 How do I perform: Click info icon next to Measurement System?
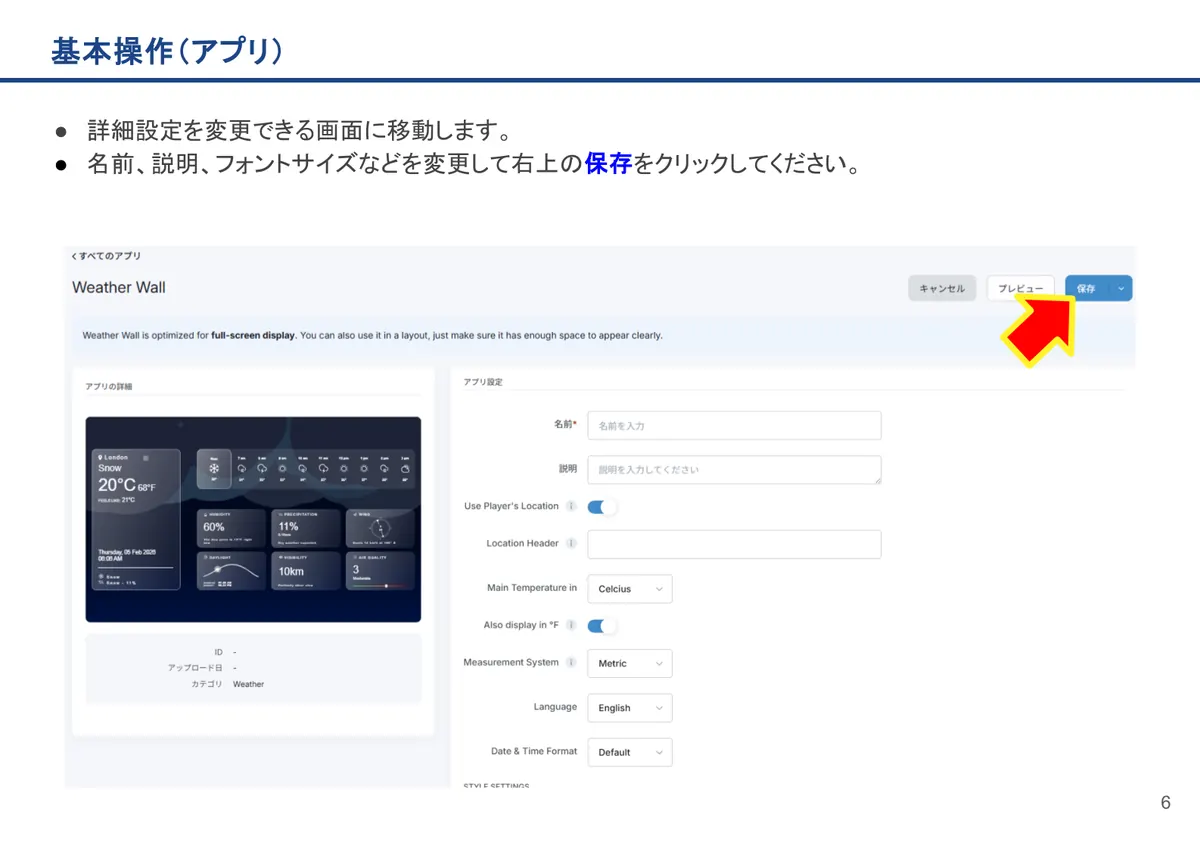tap(571, 662)
